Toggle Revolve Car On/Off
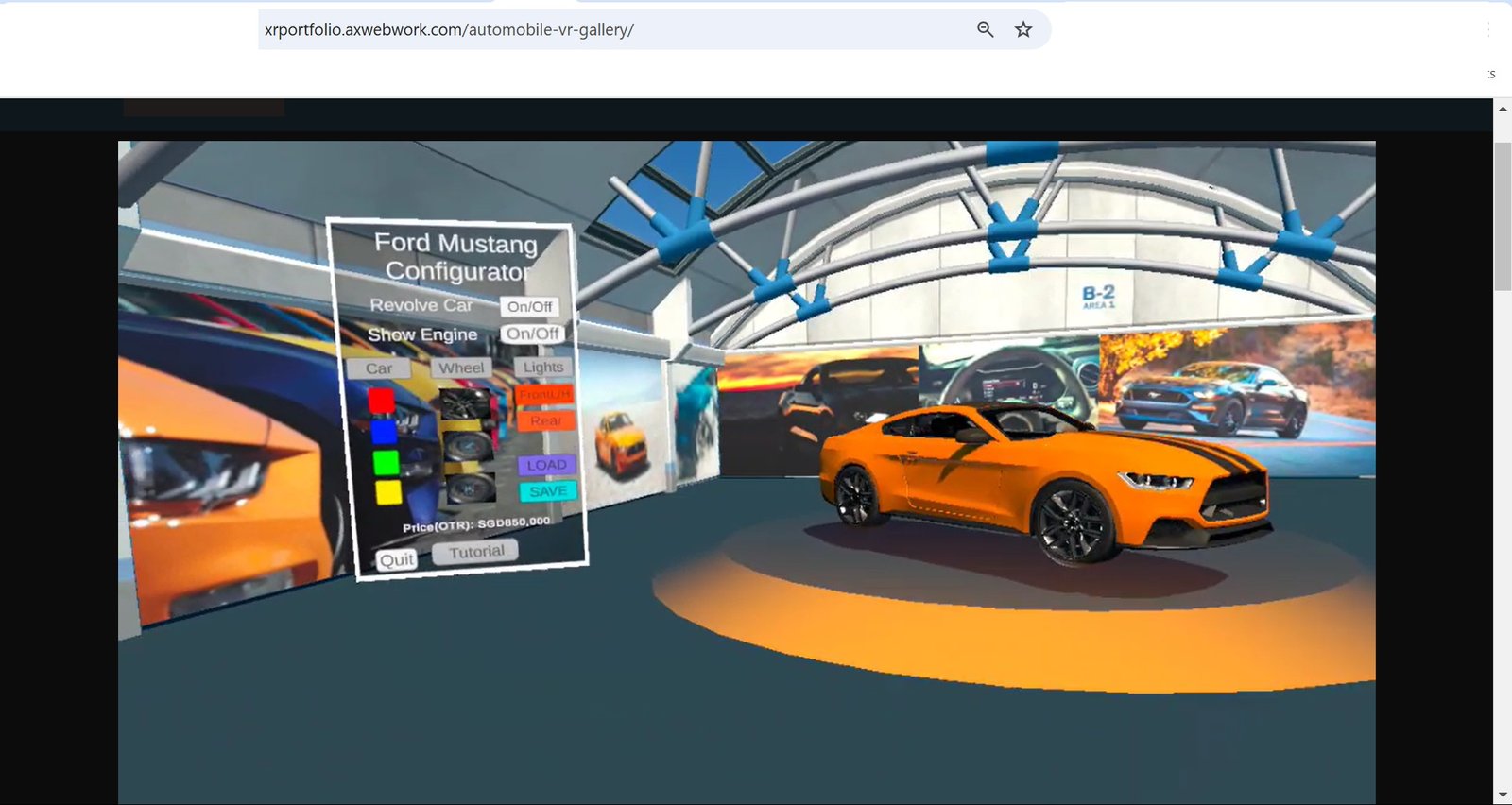 click(529, 306)
